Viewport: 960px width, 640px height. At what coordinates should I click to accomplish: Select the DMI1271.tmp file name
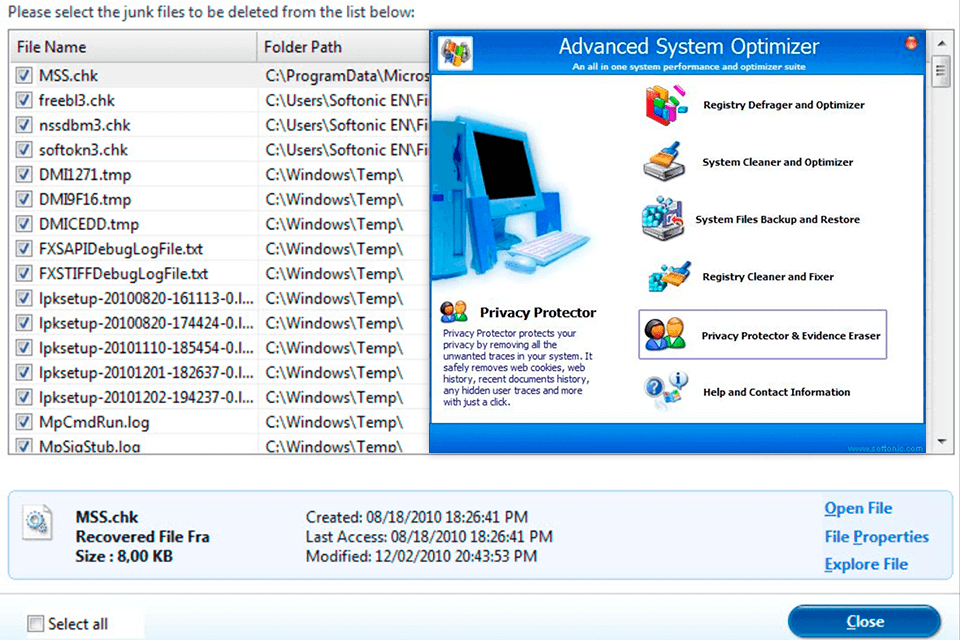pyautogui.click(x=84, y=175)
